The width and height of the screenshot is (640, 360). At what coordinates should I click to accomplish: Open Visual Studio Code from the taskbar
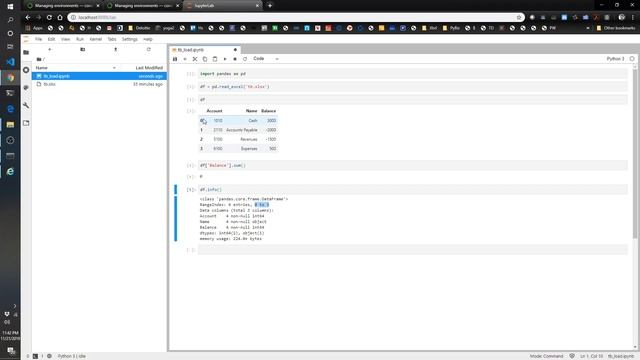[x=10, y=62]
